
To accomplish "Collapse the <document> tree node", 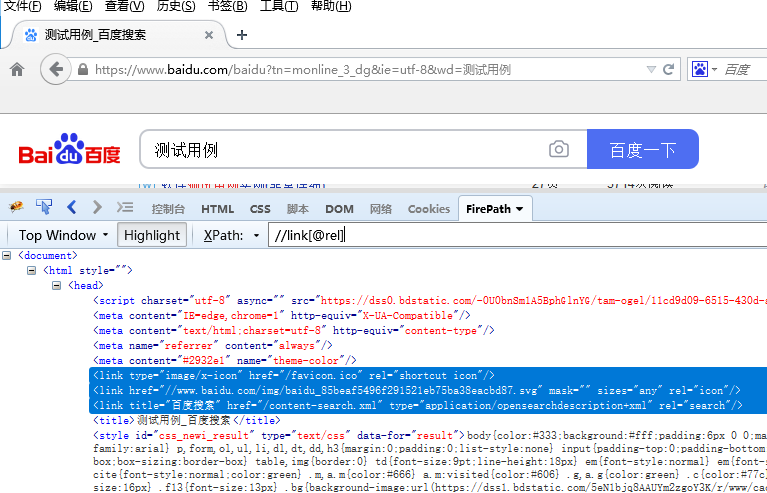I will pos(6,255).
